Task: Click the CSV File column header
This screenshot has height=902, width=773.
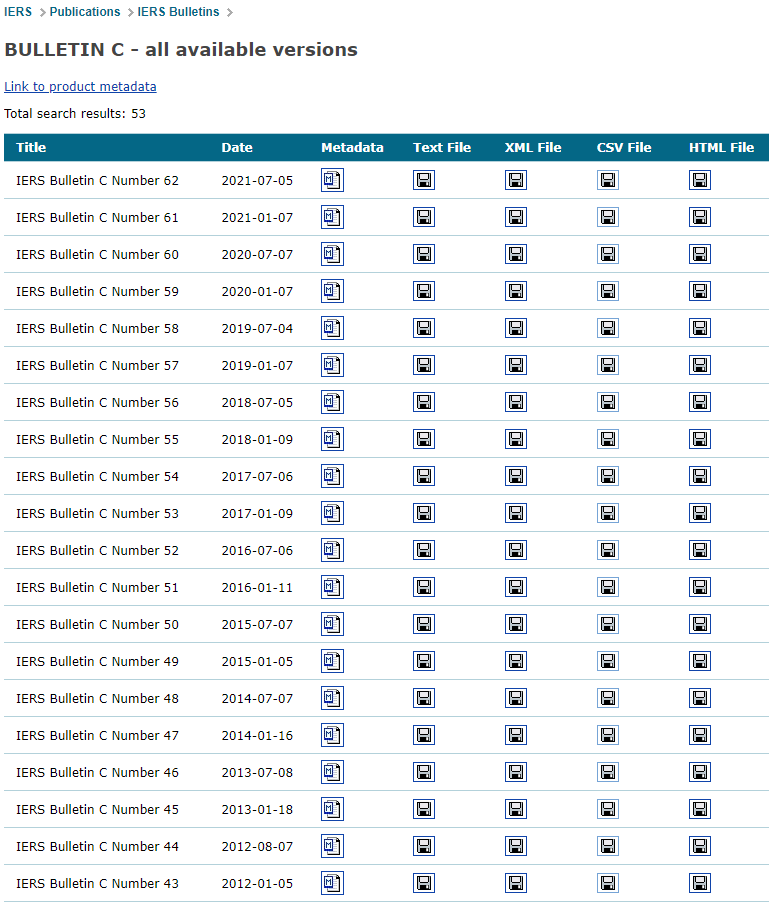Action: tap(624, 147)
